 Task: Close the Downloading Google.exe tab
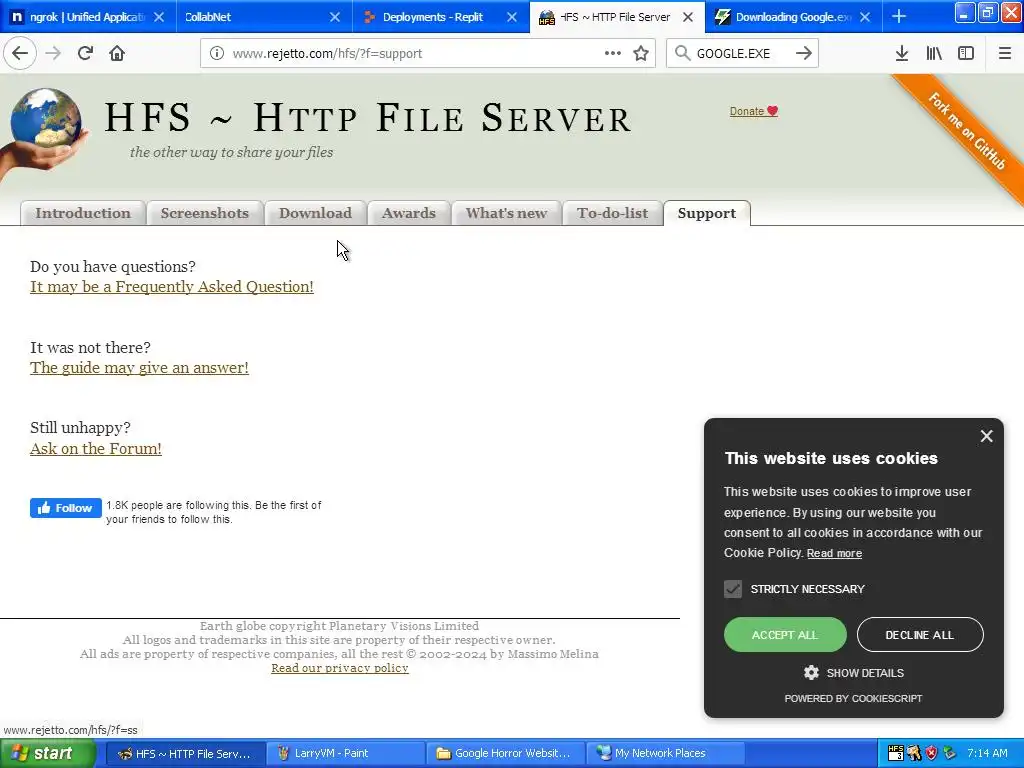point(865,17)
